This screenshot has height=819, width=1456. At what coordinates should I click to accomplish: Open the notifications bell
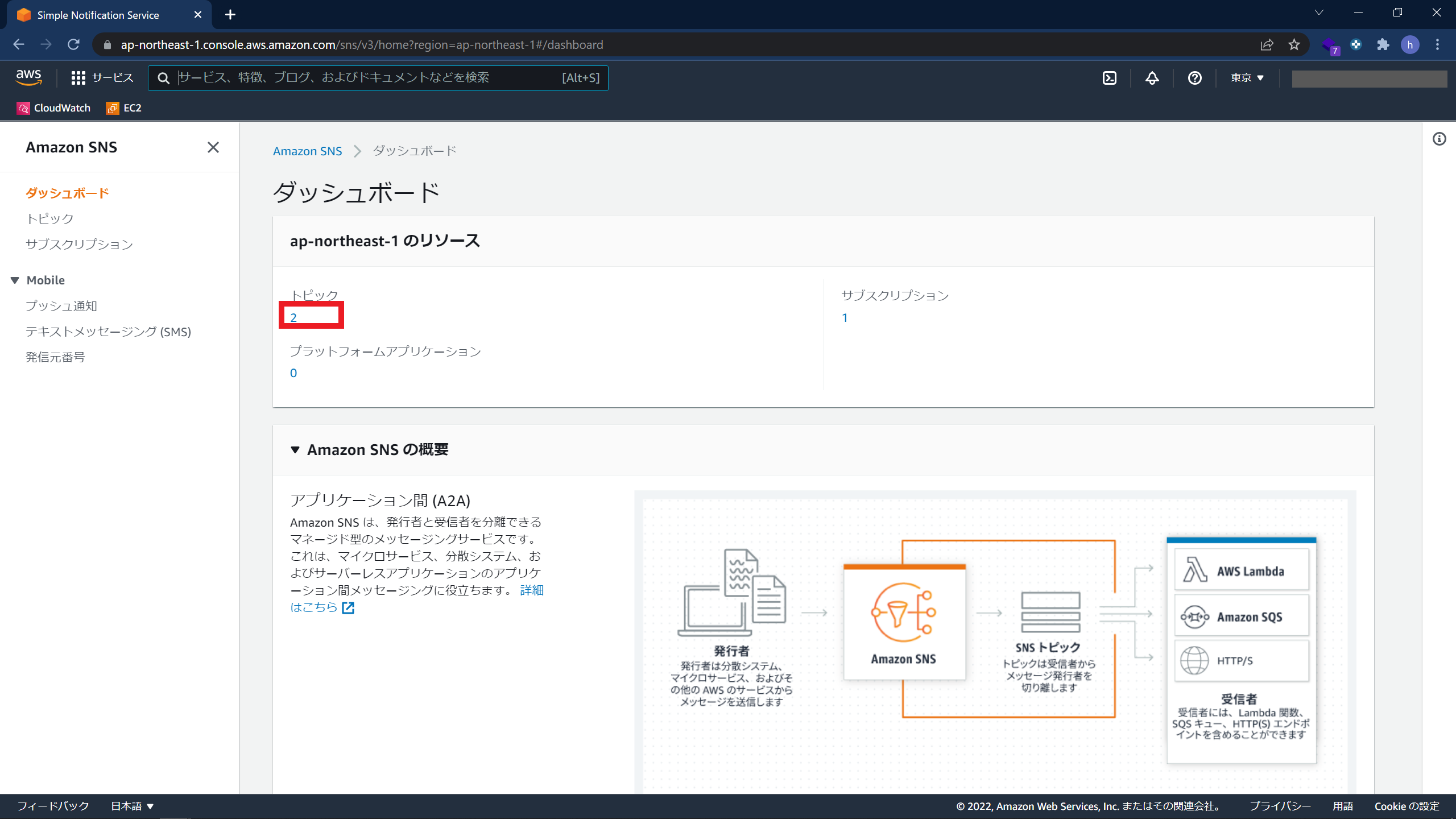(1152, 78)
